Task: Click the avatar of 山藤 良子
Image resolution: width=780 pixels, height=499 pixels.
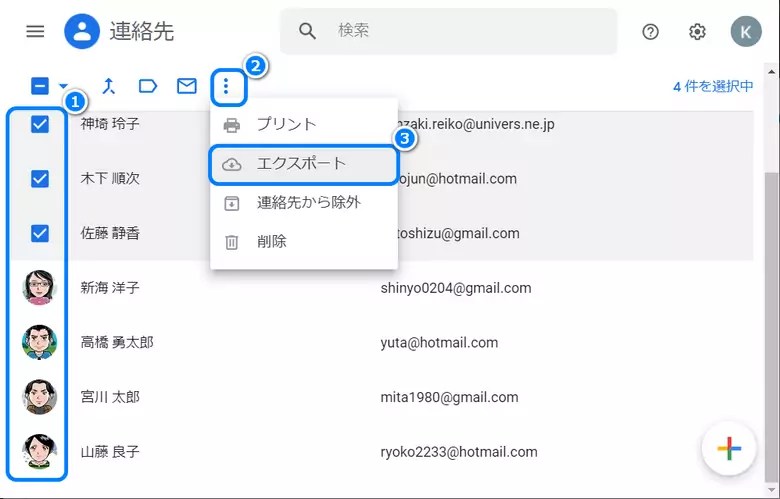Action: click(x=39, y=451)
